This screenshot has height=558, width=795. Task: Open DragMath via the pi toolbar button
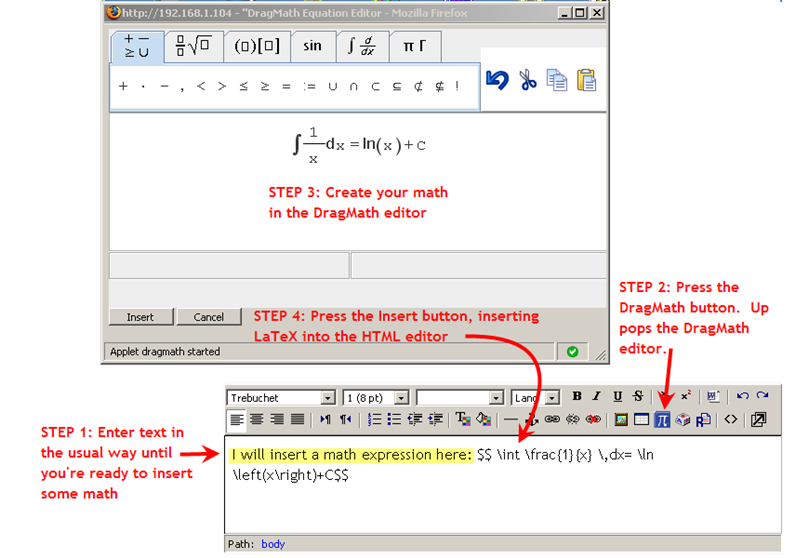pos(662,420)
